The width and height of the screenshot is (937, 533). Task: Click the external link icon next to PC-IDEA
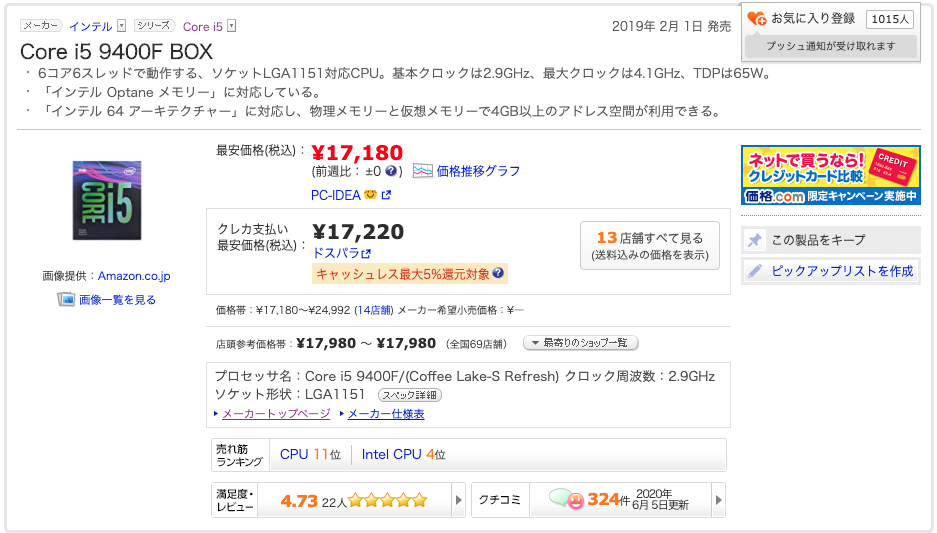coord(386,194)
